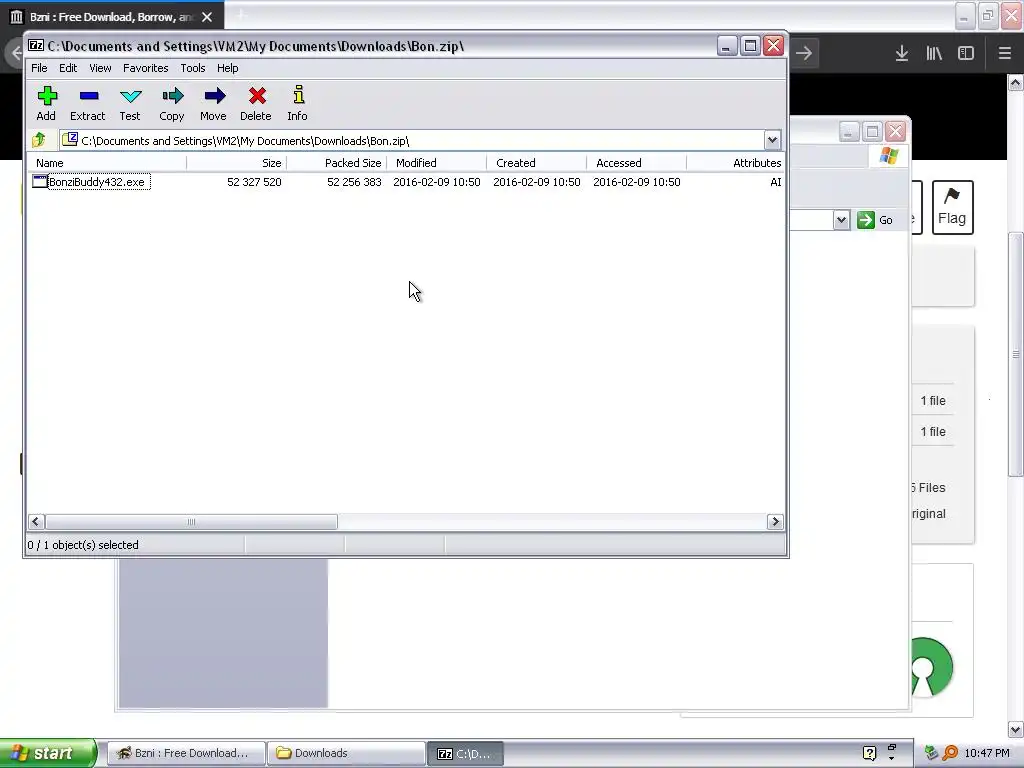
Task: Click the size value 52 327 520
Action: click(254, 182)
